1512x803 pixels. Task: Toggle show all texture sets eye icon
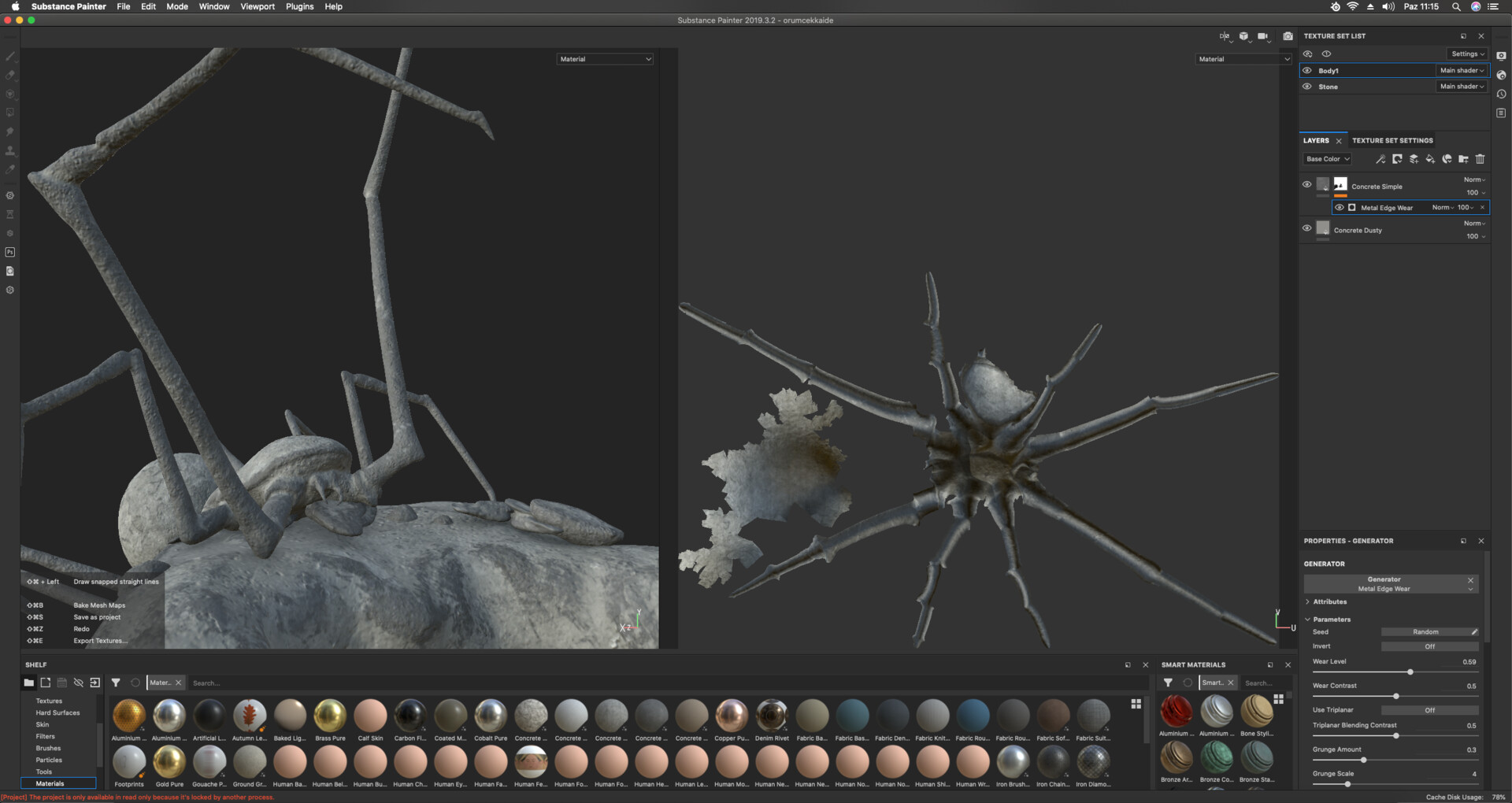[1307, 54]
